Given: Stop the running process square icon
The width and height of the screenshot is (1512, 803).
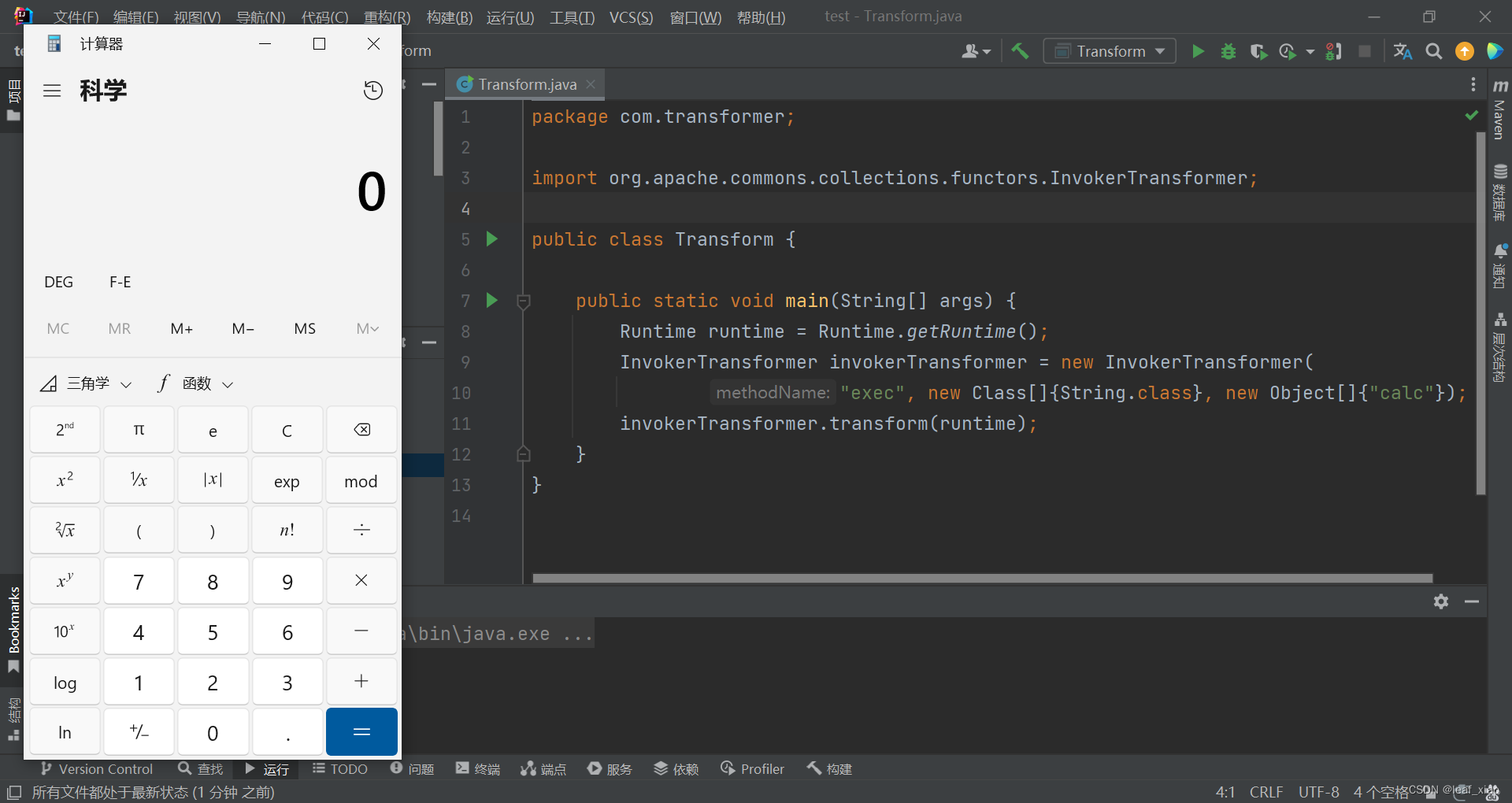Looking at the screenshot, I should point(1365,51).
